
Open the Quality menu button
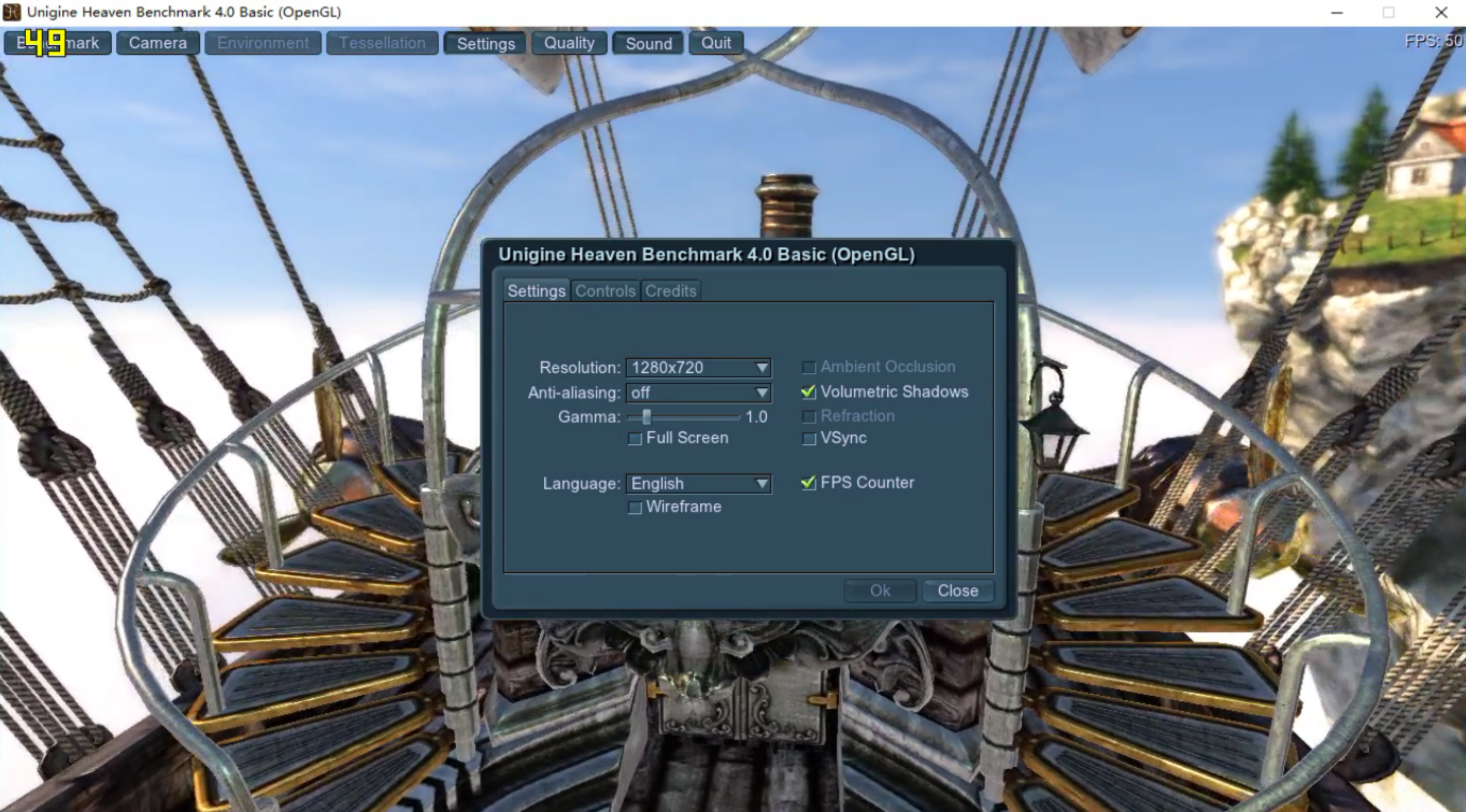click(569, 42)
